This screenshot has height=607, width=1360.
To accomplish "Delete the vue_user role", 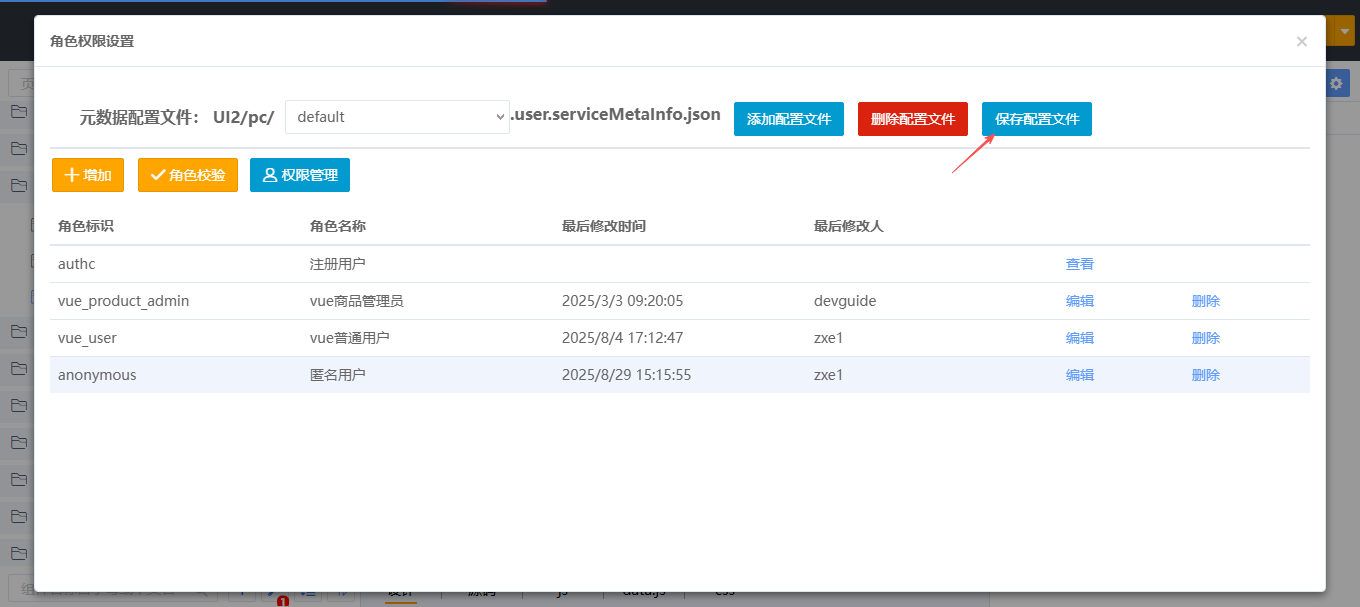I will (x=1205, y=338).
